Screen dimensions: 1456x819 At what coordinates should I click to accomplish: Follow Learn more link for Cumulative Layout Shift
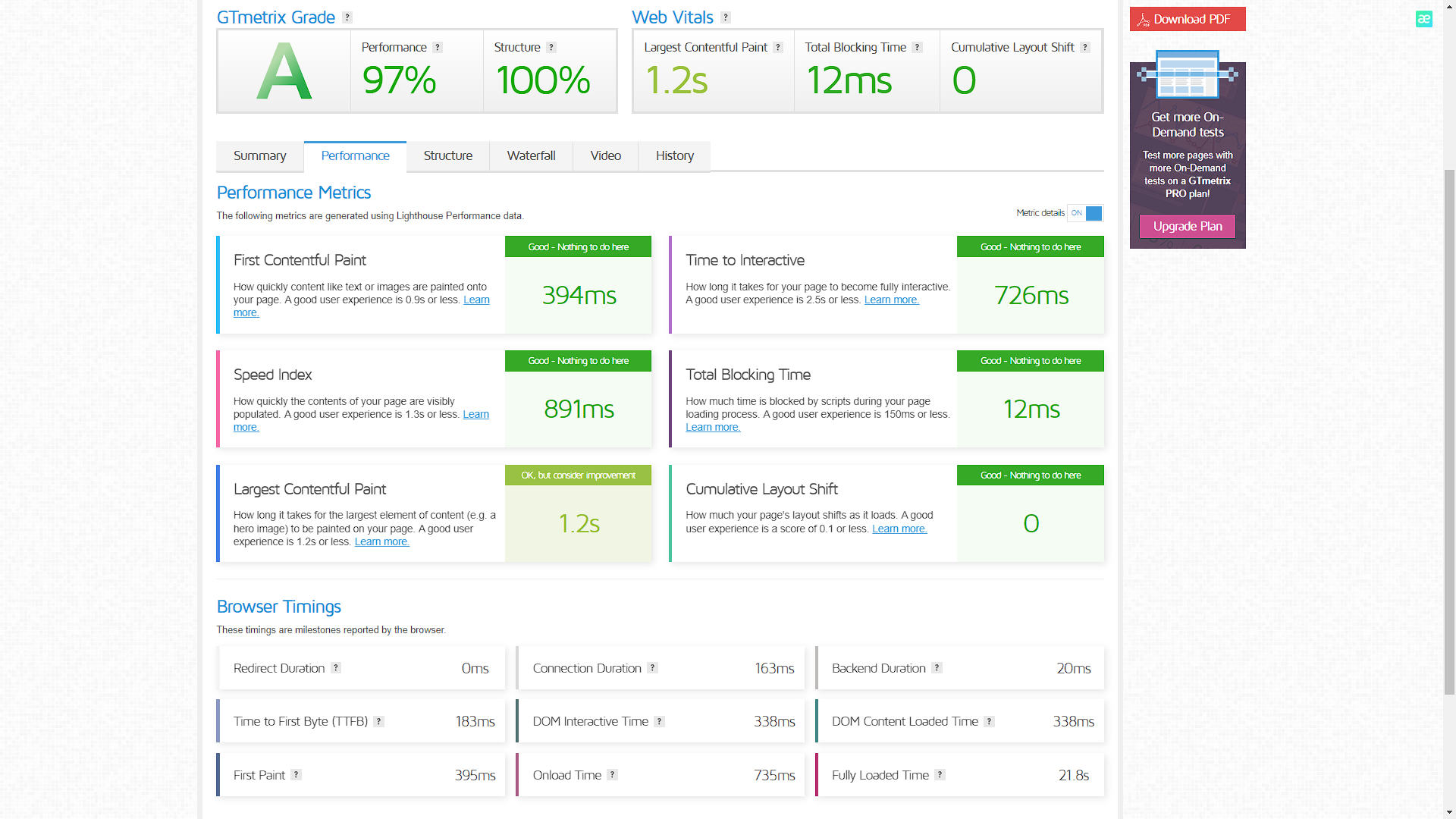[x=899, y=529]
